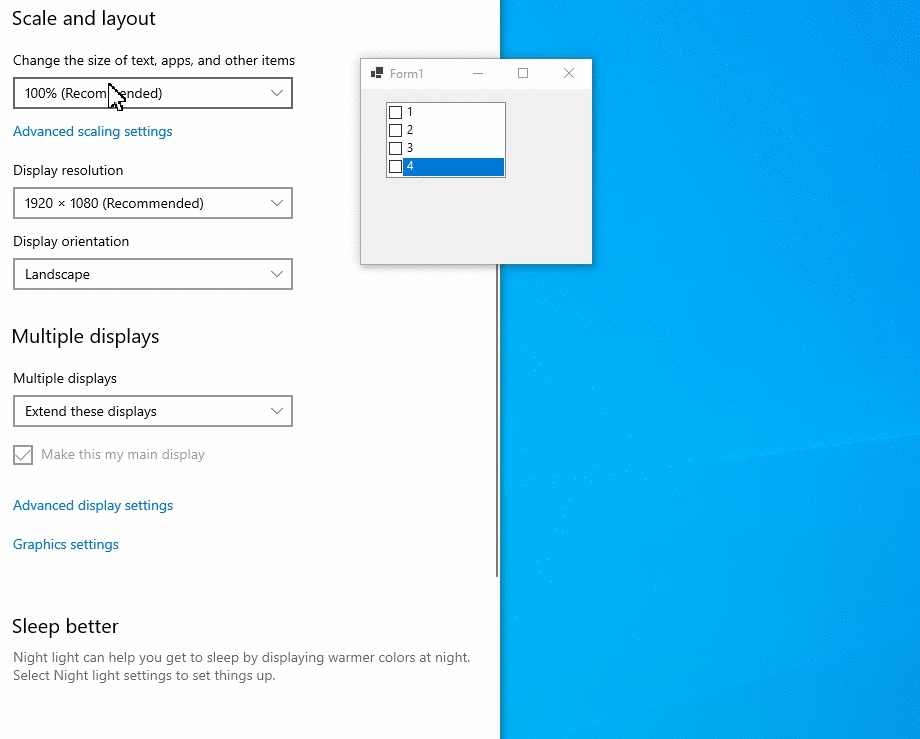Check the checkbox for item 2
This screenshot has height=739, width=920.
click(x=396, y=130)
